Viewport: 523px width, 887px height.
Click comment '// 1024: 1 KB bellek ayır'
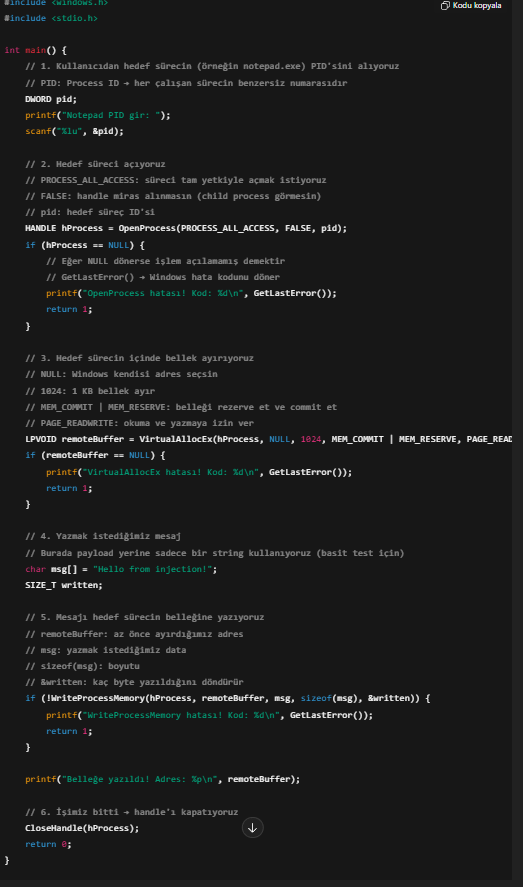90,391
